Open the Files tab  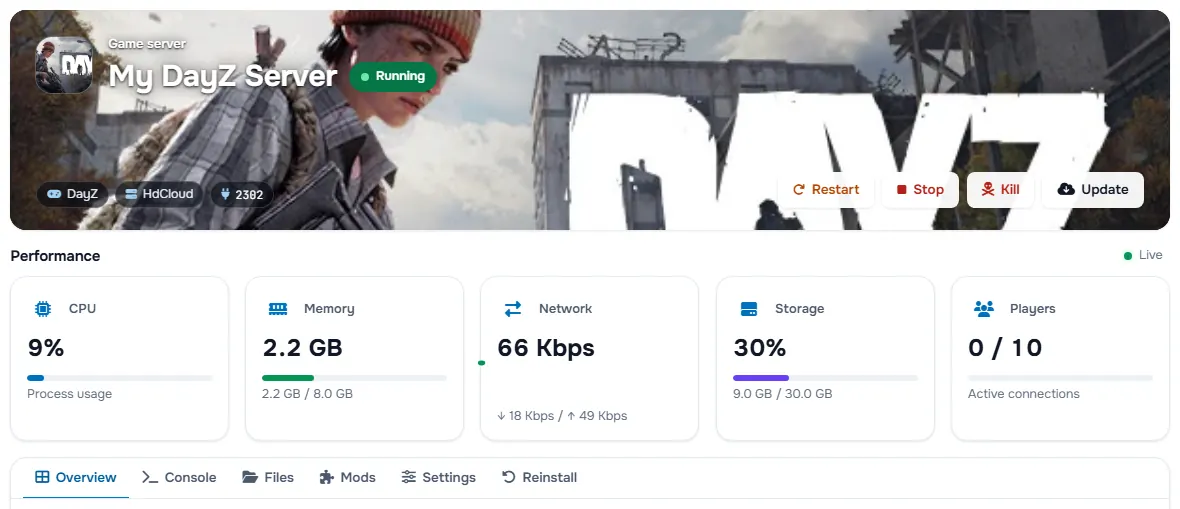[268, 477]
